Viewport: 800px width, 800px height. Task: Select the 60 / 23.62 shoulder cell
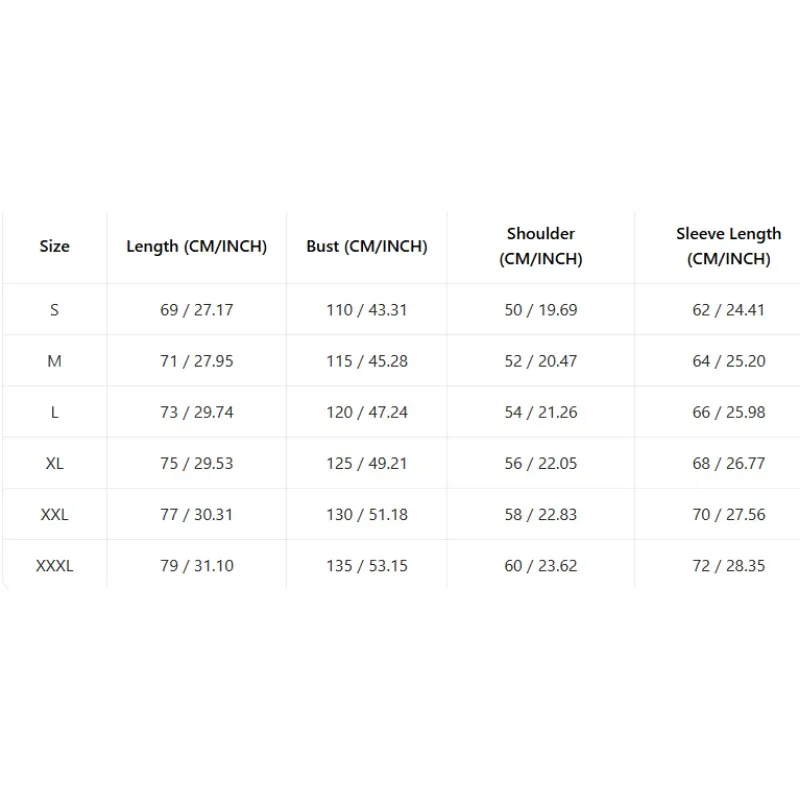(541, 566)
